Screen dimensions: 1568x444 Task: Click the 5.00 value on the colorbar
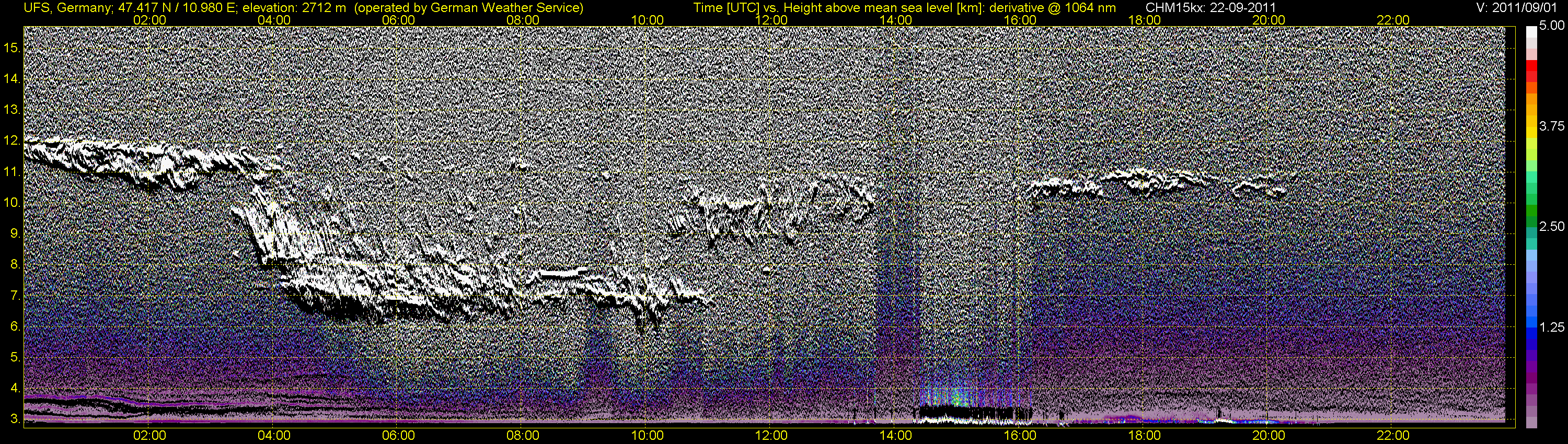(x=1552, y=26)
